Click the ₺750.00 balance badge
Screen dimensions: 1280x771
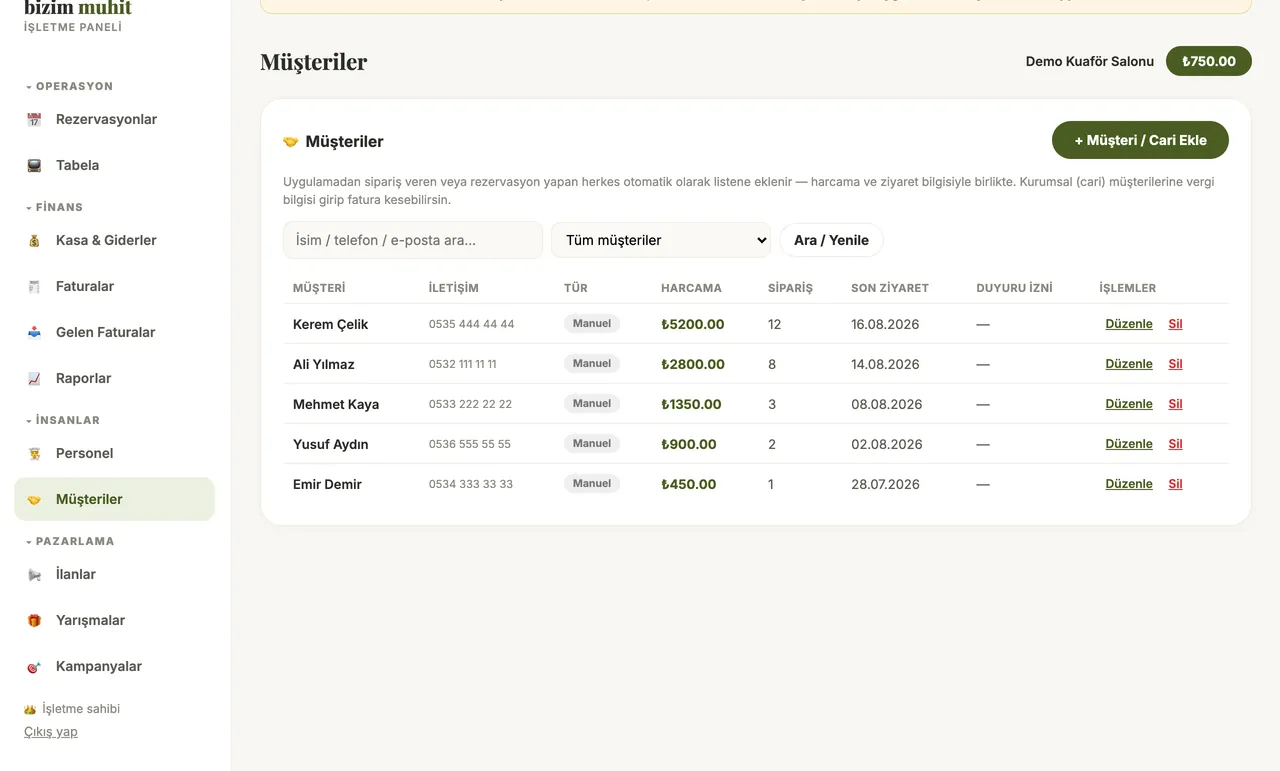tap(1209, 61)
